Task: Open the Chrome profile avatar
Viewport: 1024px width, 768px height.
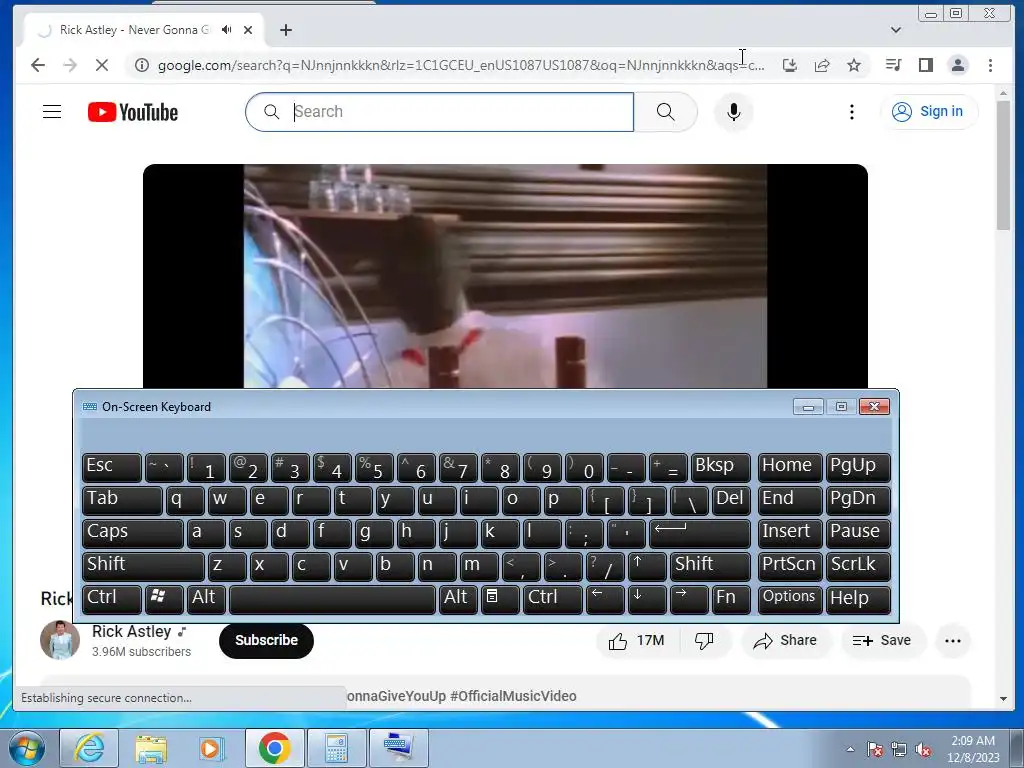Action: click(958, 65)
